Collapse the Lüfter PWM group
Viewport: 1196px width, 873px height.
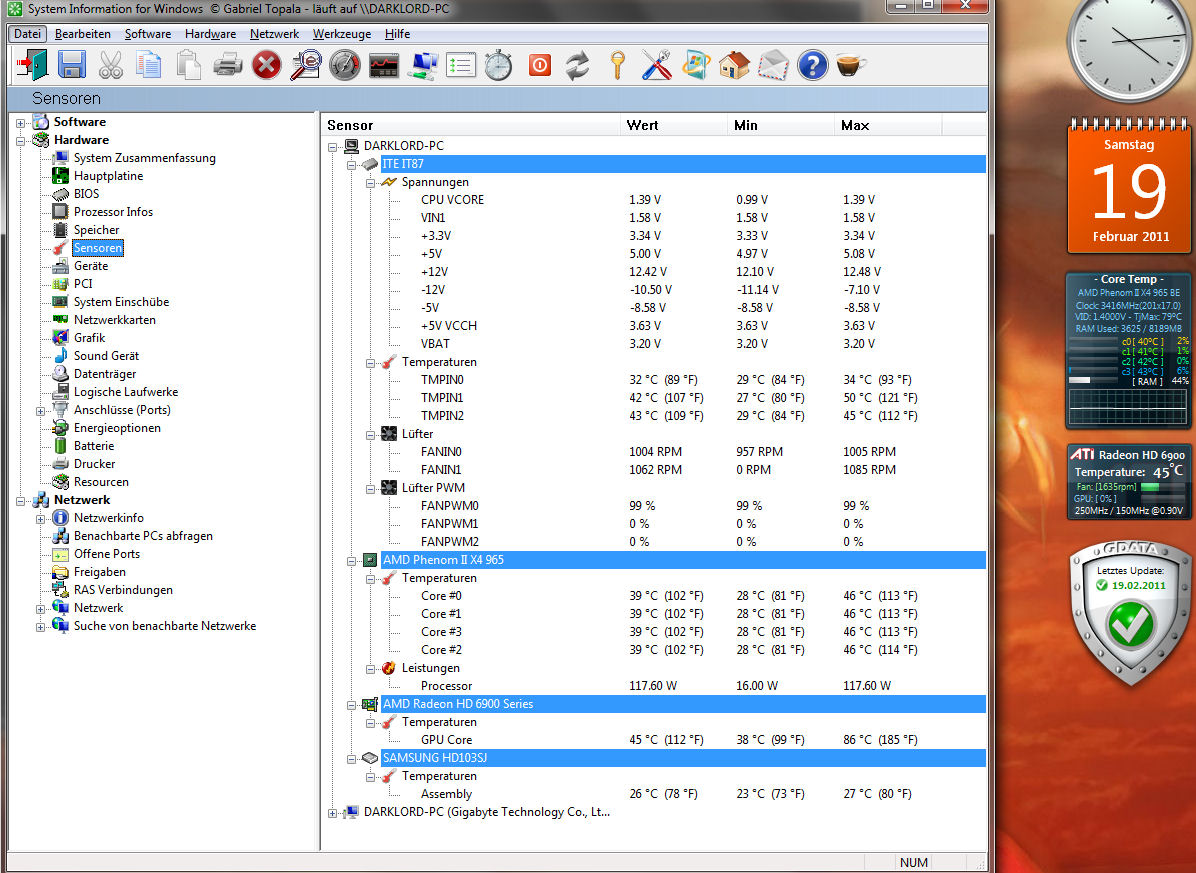[370, 489]
